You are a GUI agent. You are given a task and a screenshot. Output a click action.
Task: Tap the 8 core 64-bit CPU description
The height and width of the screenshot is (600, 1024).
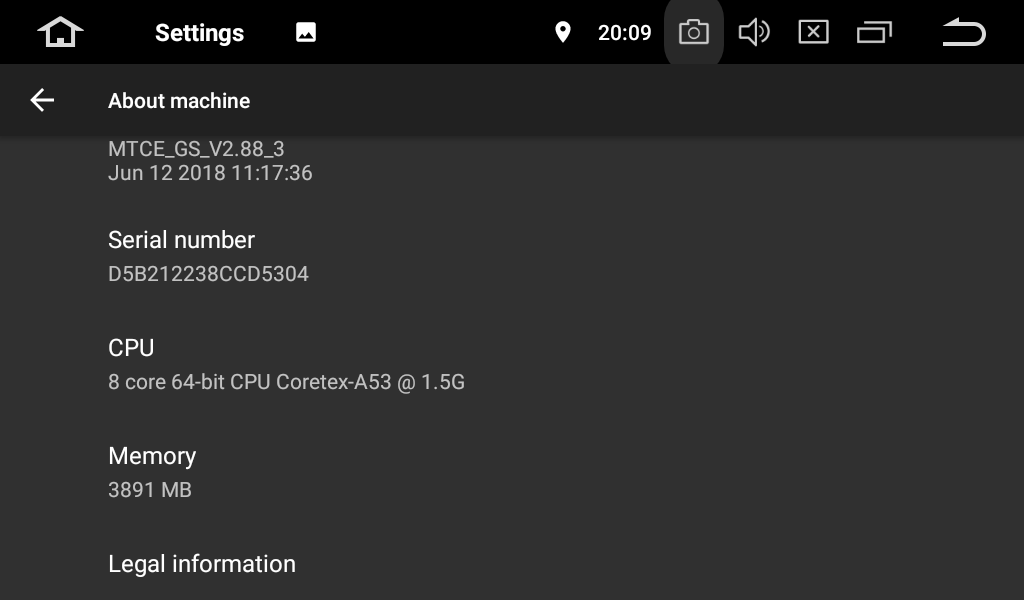click(286, 382)
